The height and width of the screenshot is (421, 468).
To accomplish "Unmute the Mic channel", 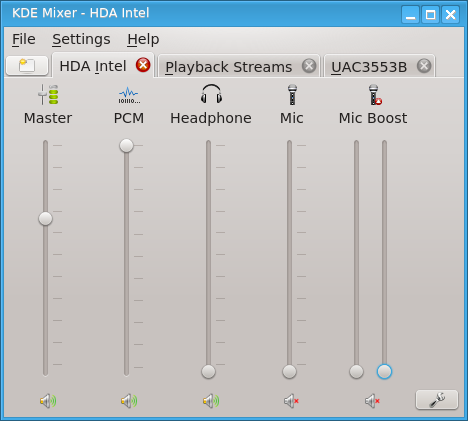I will [x=291, y=401].
